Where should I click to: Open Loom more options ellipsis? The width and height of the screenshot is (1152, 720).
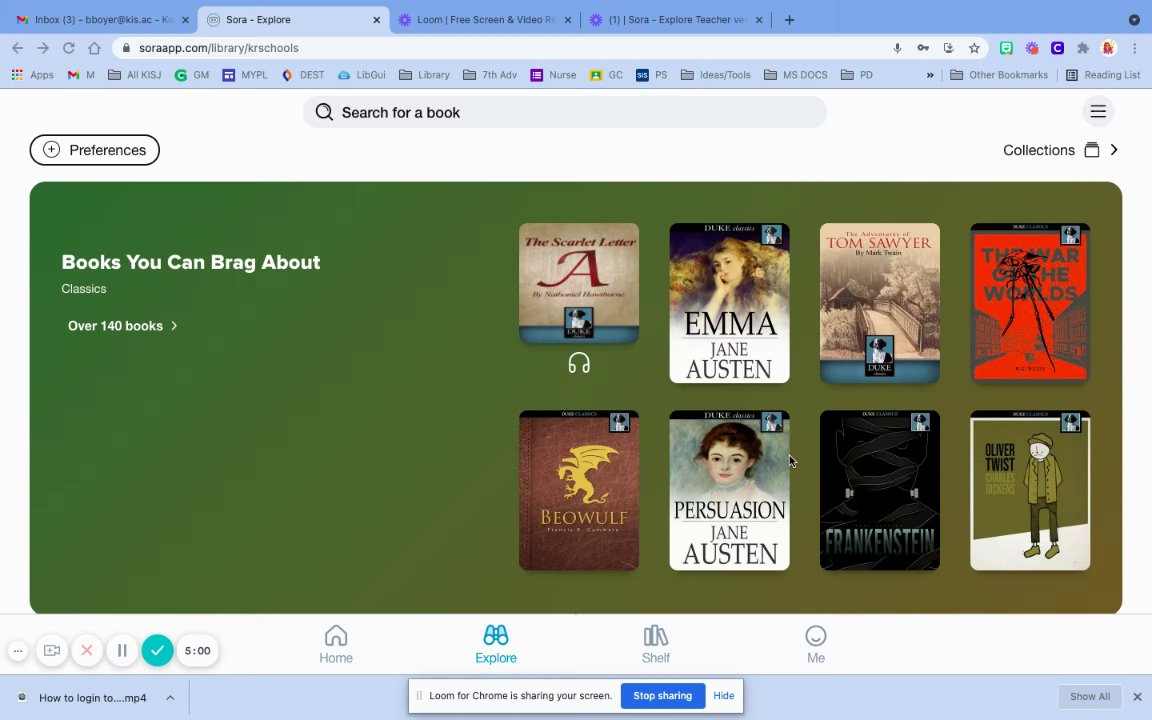click(18, 650)
